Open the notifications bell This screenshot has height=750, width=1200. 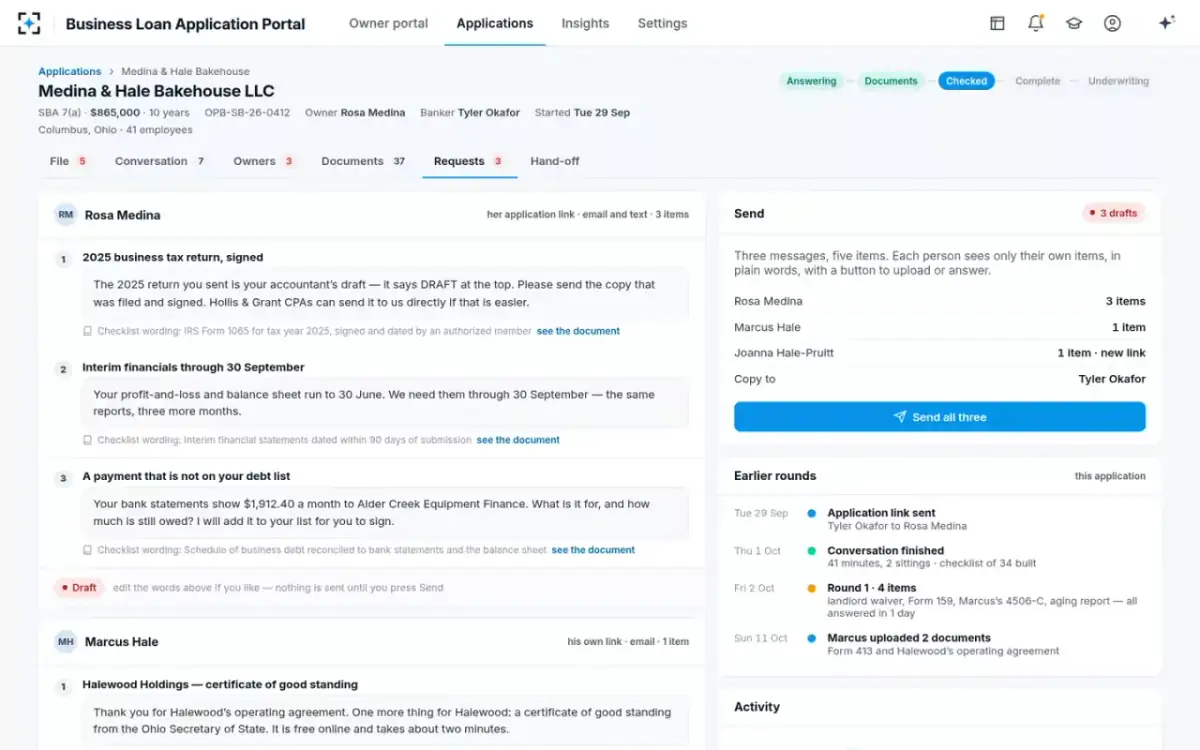tap(1036, 23)
